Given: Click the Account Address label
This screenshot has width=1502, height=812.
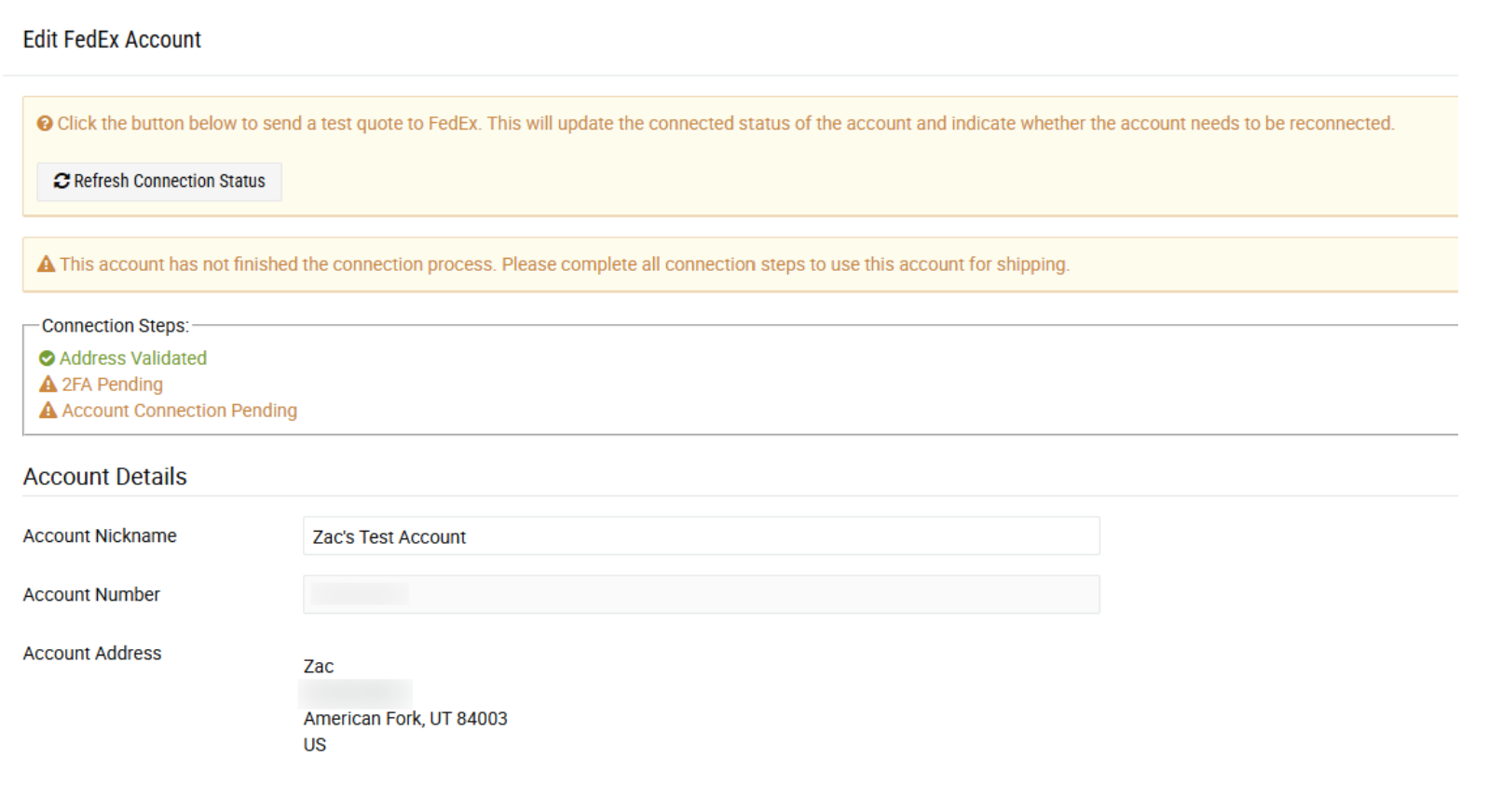Looking at the screenshot, I should [x=92, y=654].
